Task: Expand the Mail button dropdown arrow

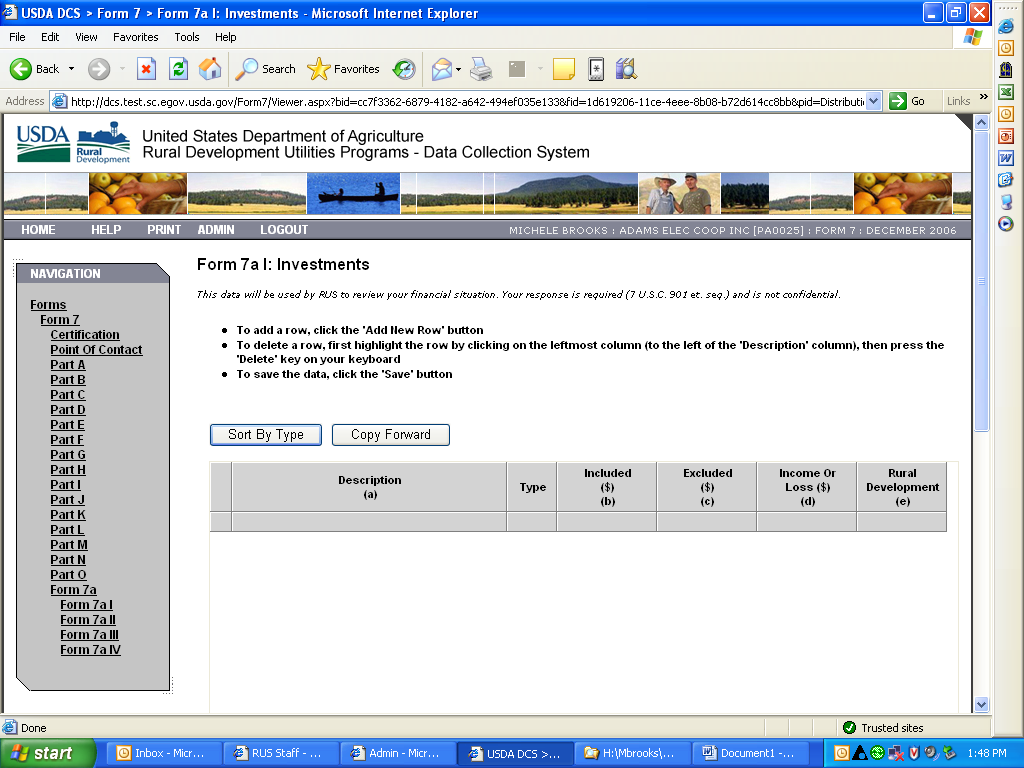Action: [x=459, y=69]
